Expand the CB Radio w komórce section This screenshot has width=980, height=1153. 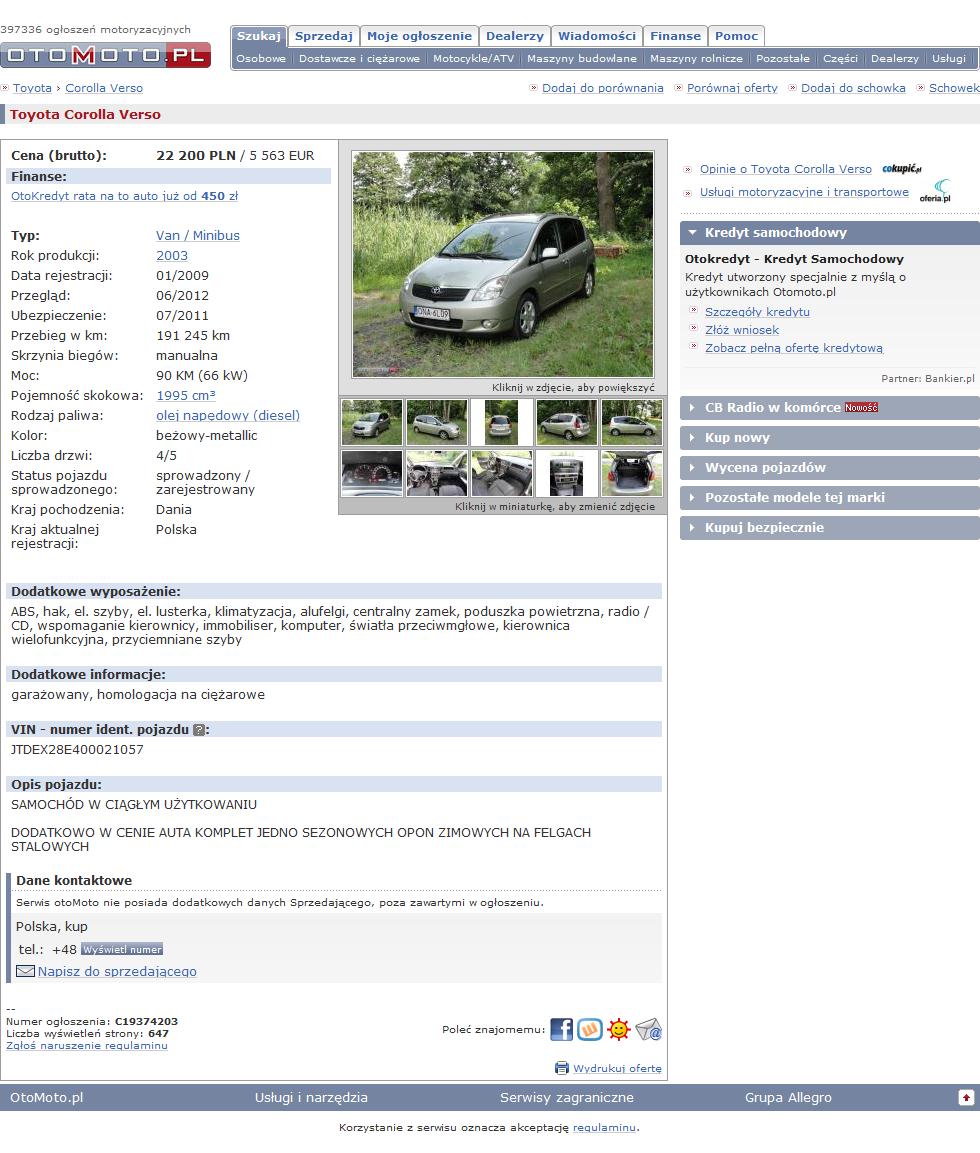tap(830, 407)
